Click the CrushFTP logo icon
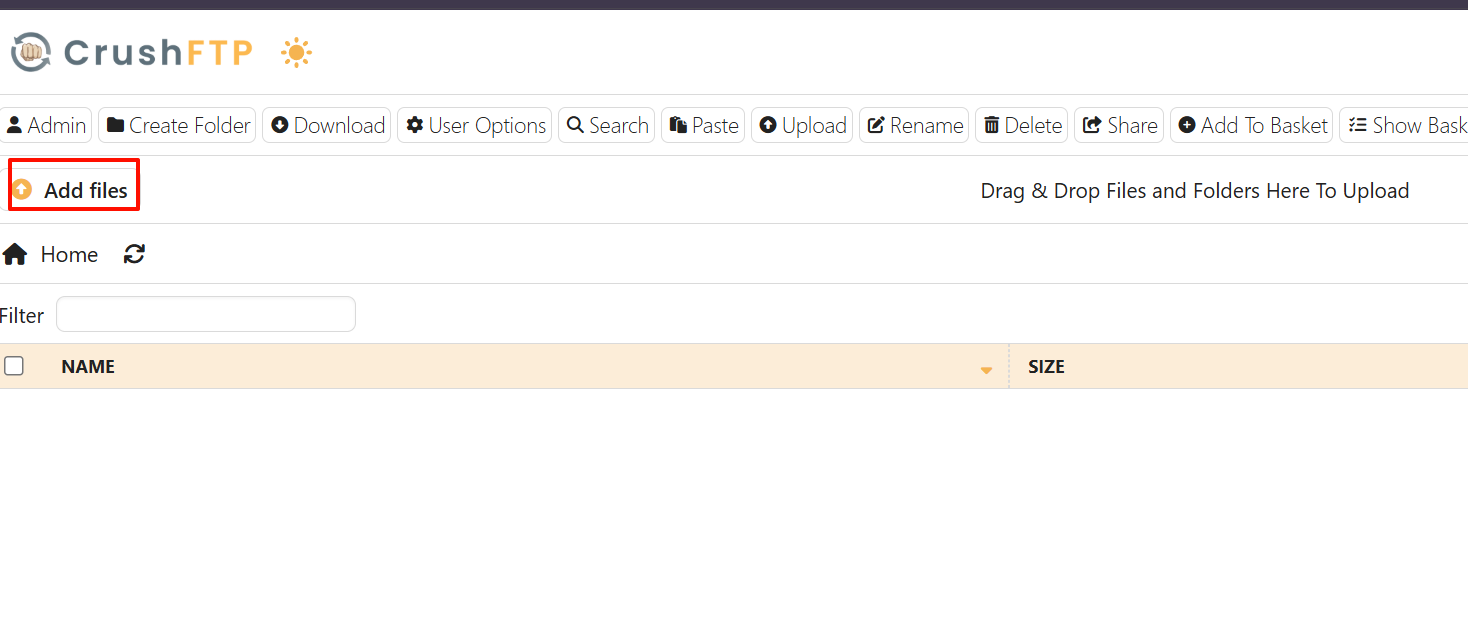This screenshot has height=622, width=1468. coord(31,52)
